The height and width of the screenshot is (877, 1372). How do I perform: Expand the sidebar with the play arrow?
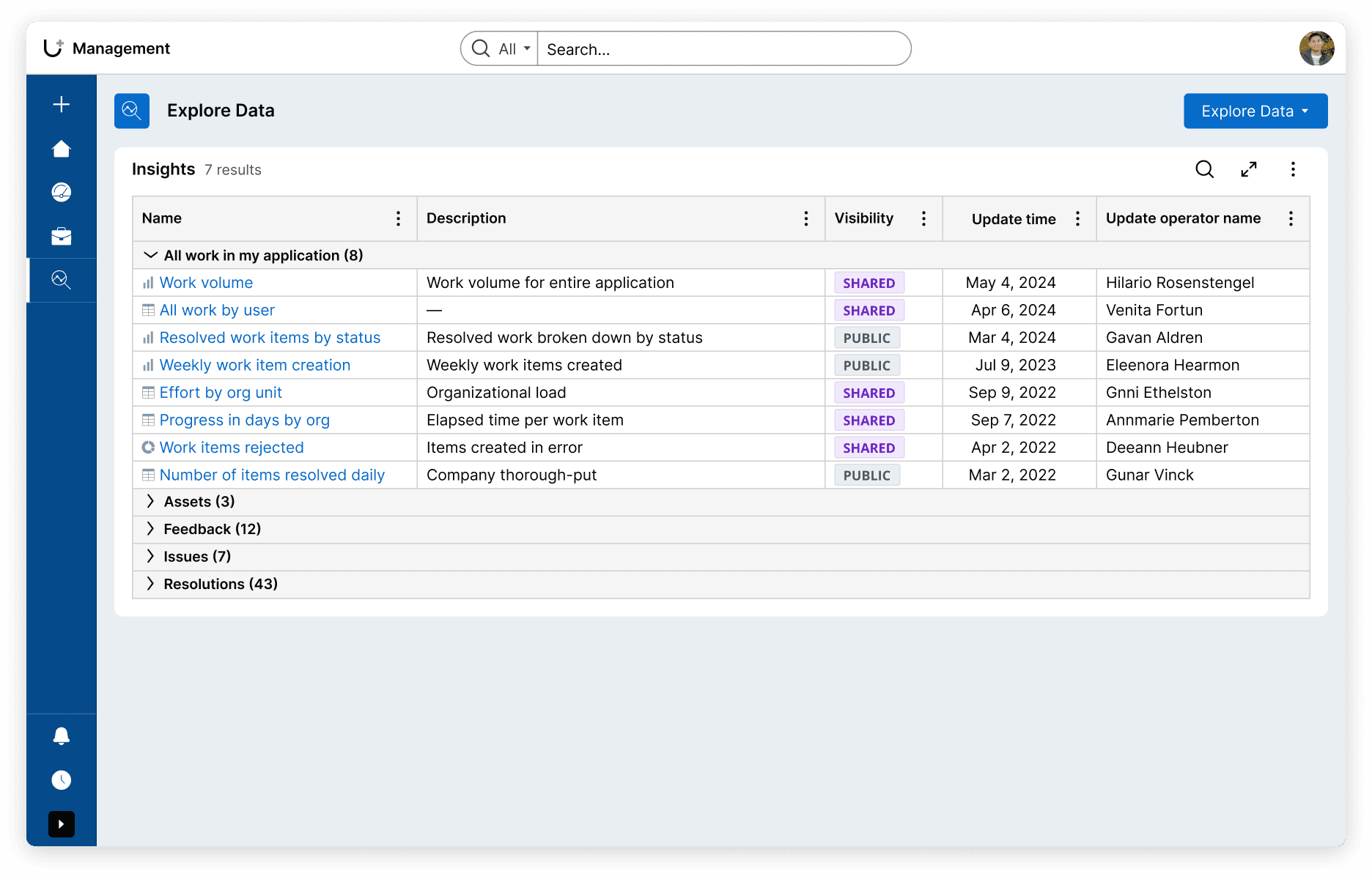tap(62, 824)
